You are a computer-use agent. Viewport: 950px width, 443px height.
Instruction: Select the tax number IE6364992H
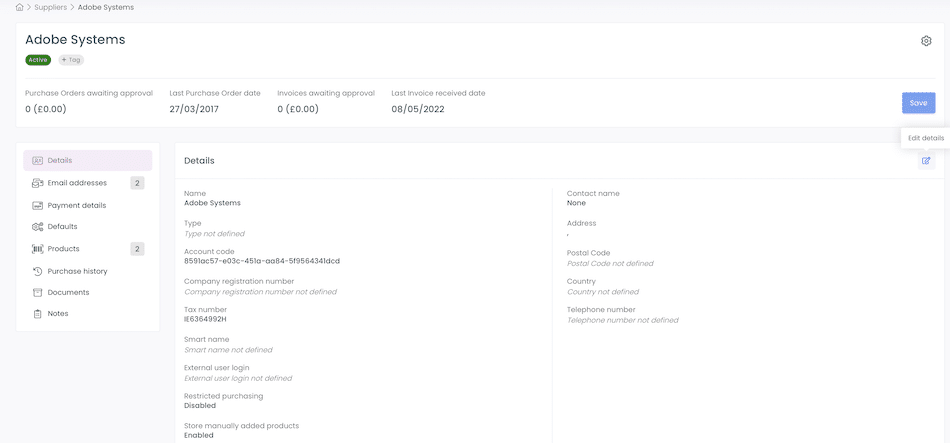(205, 319)
